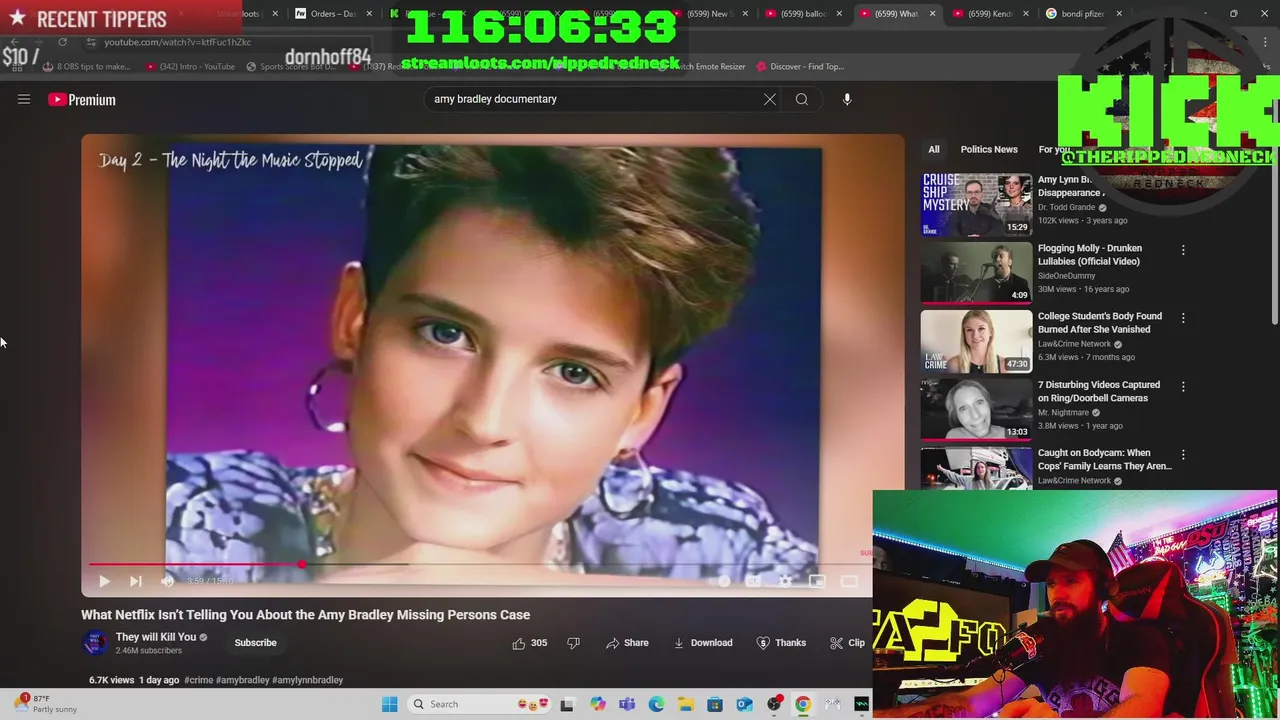Play the video

104,581
